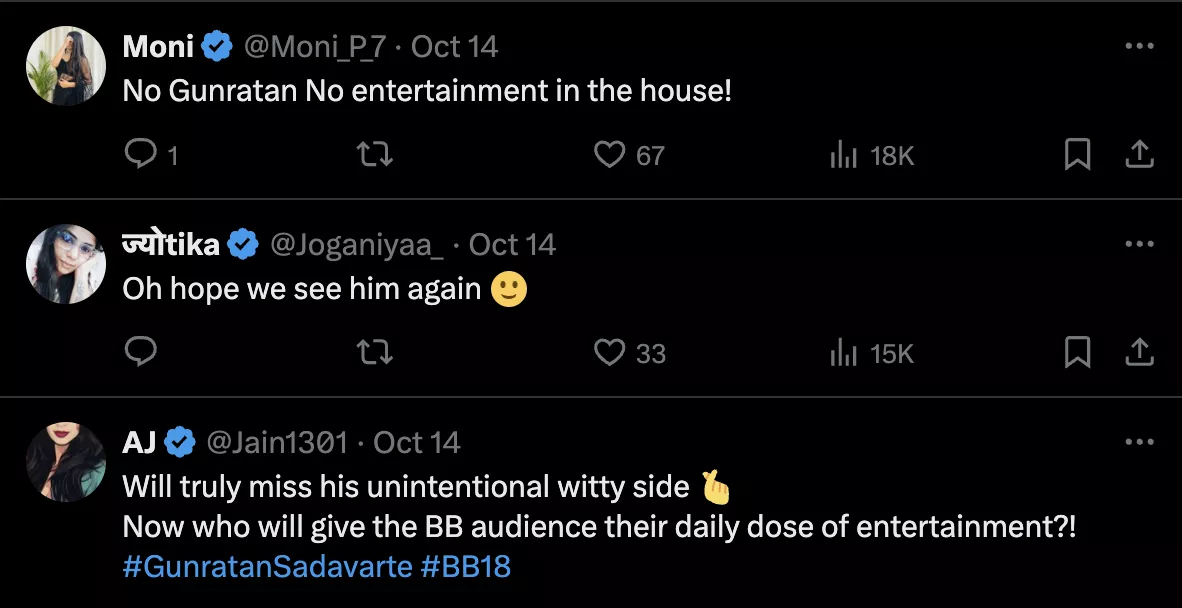The height and width of the screenshot is (608, 1182).
Task: View analytics of ज्योतिका's 15K views tweet
Action: point(845,353)
